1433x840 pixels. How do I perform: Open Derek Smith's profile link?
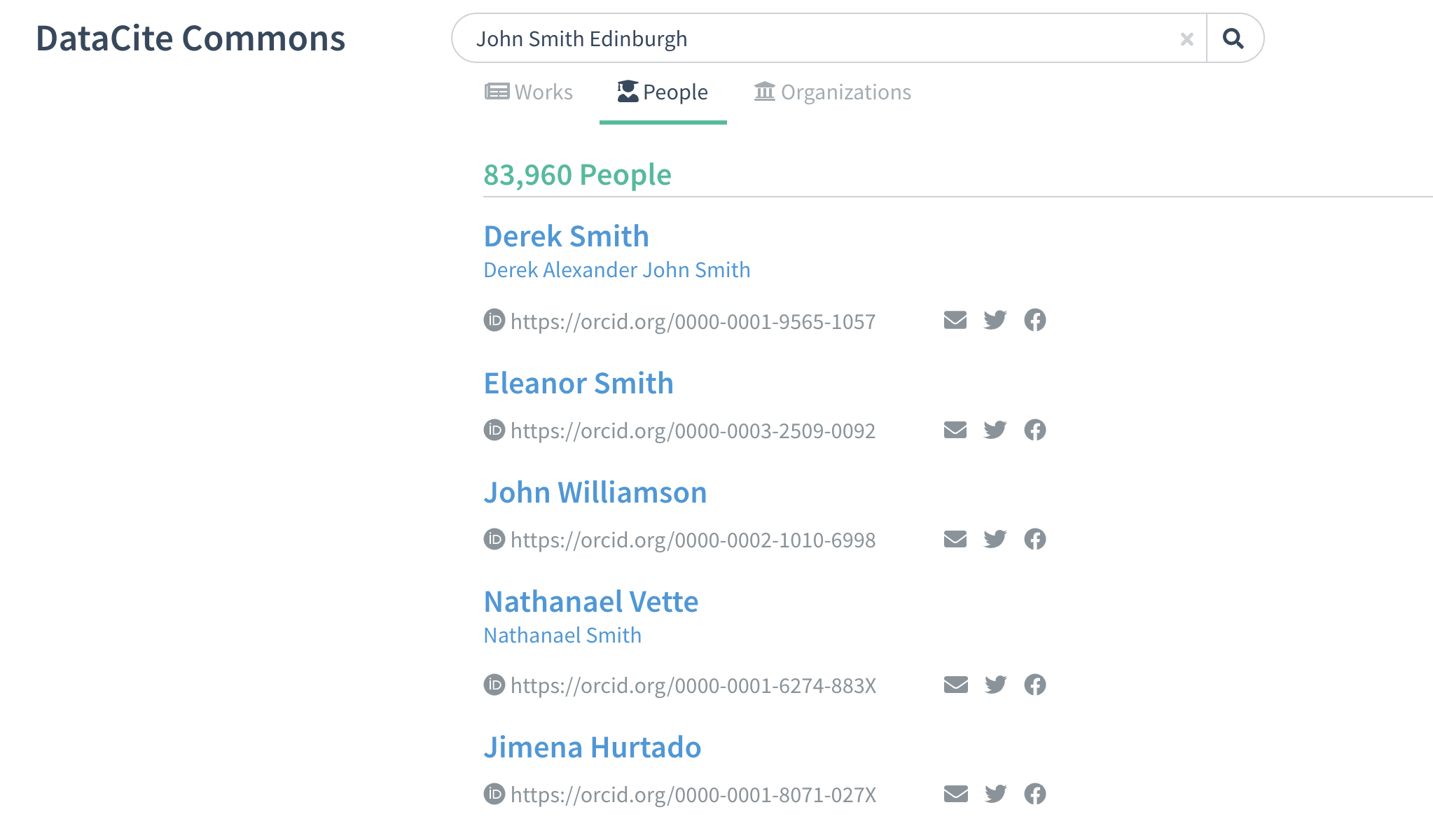(567, 237)
